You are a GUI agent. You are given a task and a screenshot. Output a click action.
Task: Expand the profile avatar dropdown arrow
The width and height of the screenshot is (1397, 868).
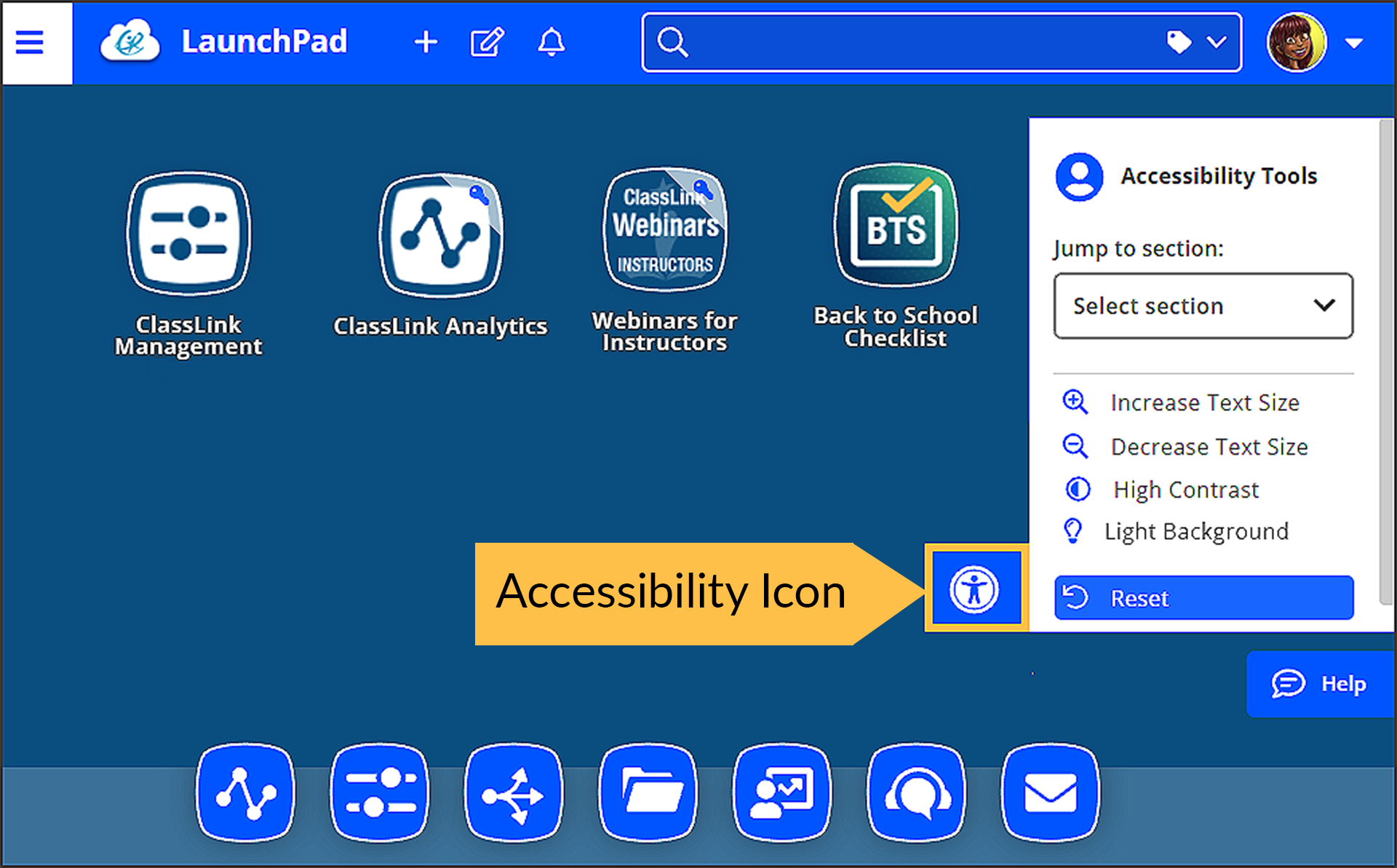pyautogui.click(x=1355, y=42)
